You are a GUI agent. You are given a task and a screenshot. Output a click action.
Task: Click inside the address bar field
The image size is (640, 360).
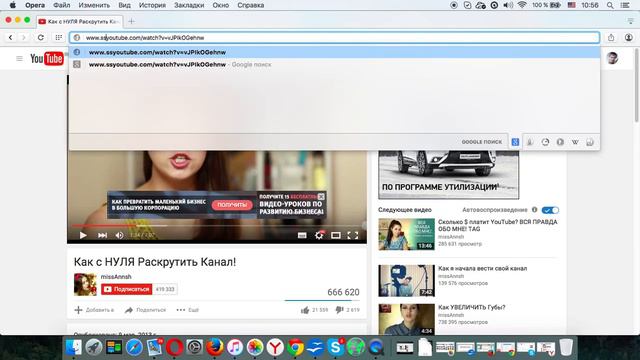pyautogui.click(x=334, y=38)
